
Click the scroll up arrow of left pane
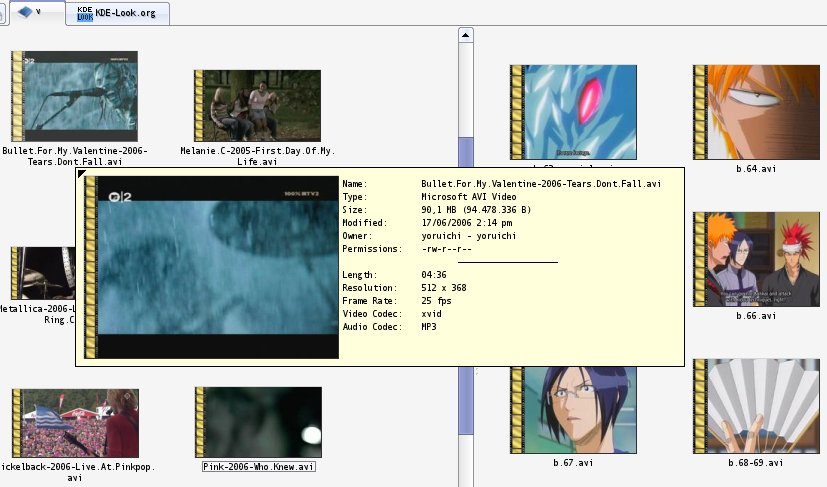(x=465, y=35)
